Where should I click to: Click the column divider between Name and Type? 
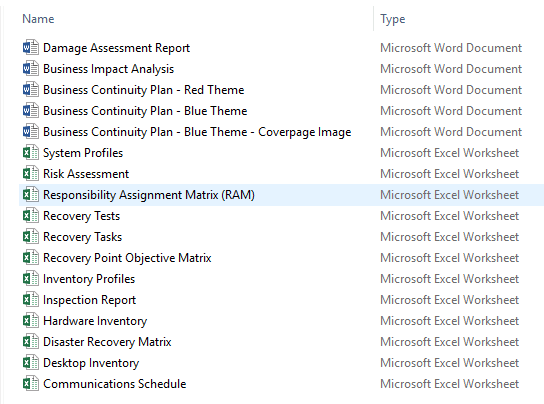(374, 19)
